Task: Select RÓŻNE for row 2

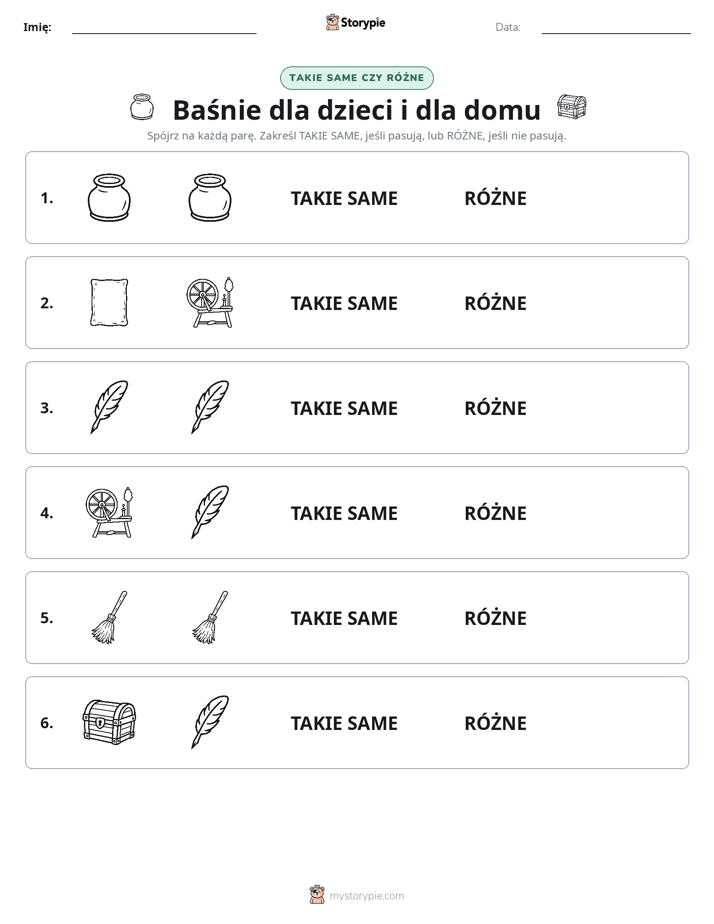Action: [495, 302]
